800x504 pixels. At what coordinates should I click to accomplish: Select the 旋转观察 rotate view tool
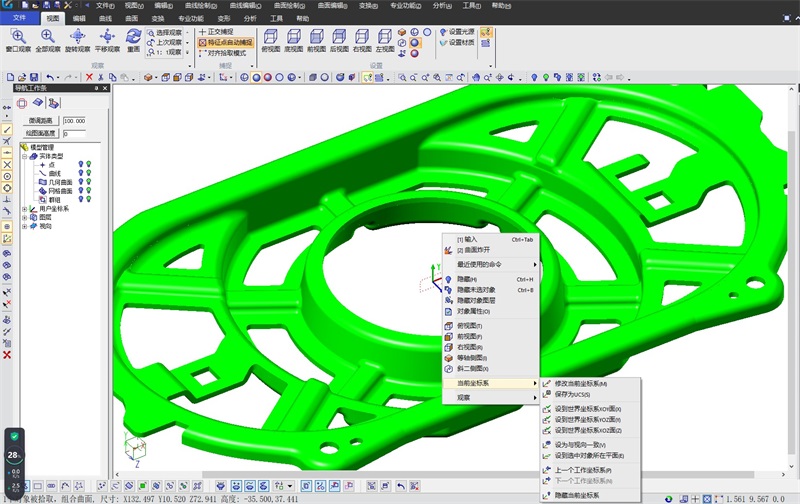point(78,36)
